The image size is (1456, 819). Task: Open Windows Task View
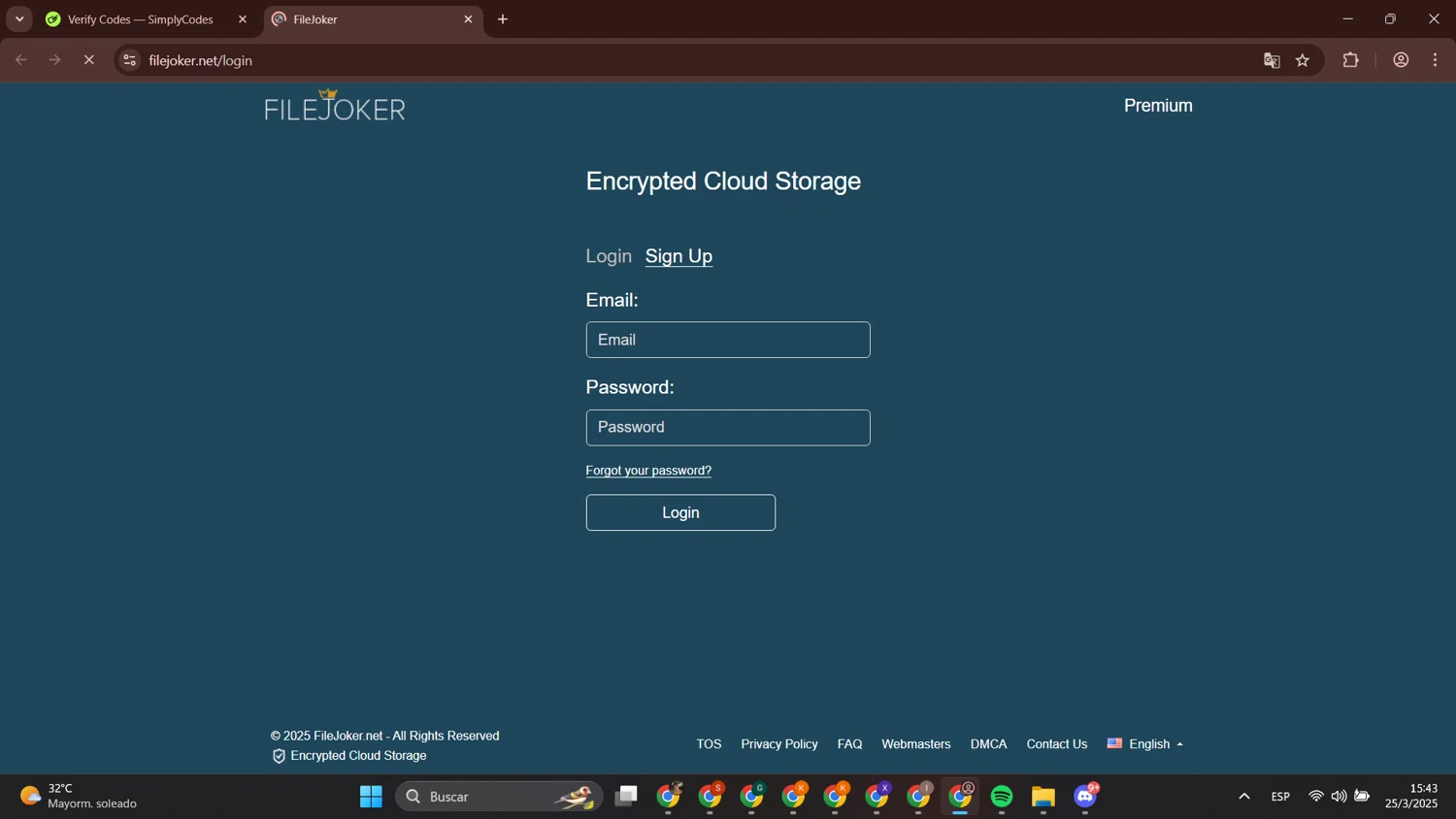[x=627, y=797]
